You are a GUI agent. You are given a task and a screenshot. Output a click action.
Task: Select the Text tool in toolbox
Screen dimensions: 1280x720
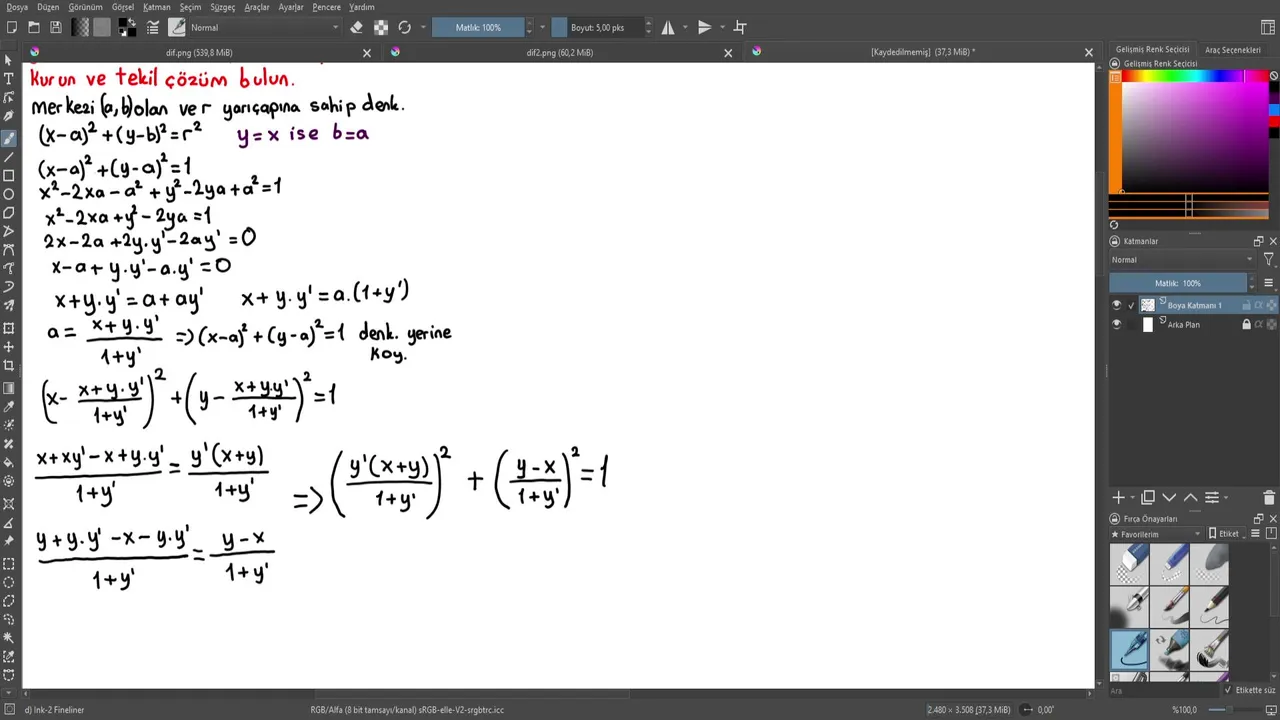pos(9,78)
